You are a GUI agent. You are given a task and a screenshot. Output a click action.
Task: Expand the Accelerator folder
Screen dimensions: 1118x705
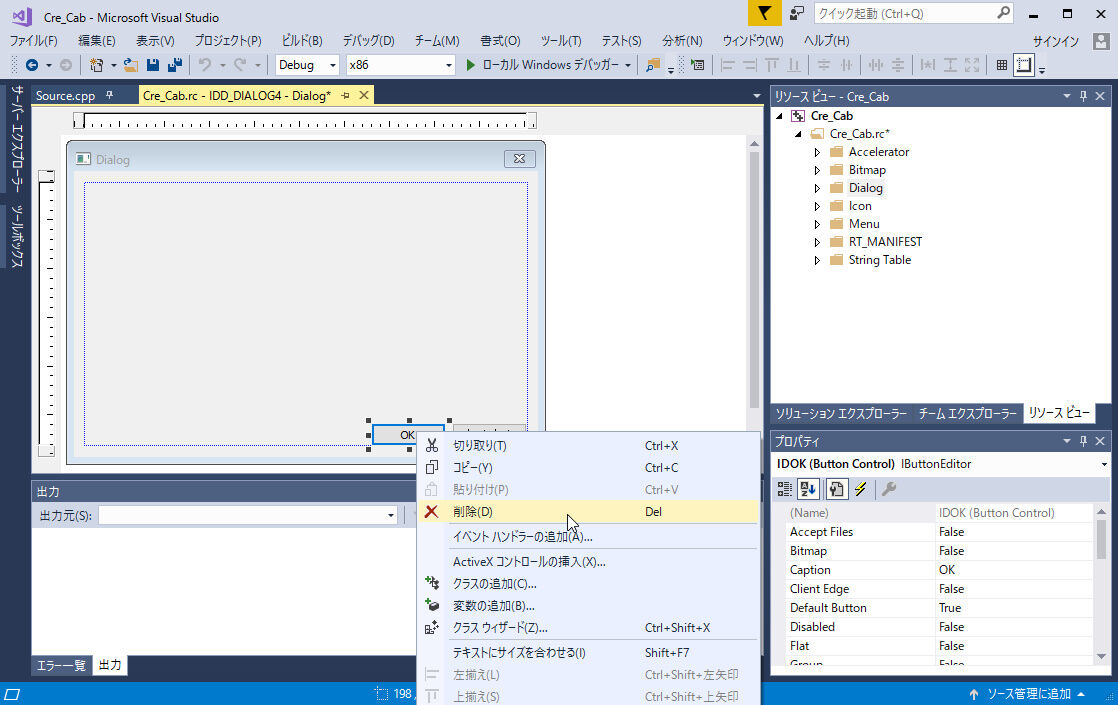(x=817, y=152)
